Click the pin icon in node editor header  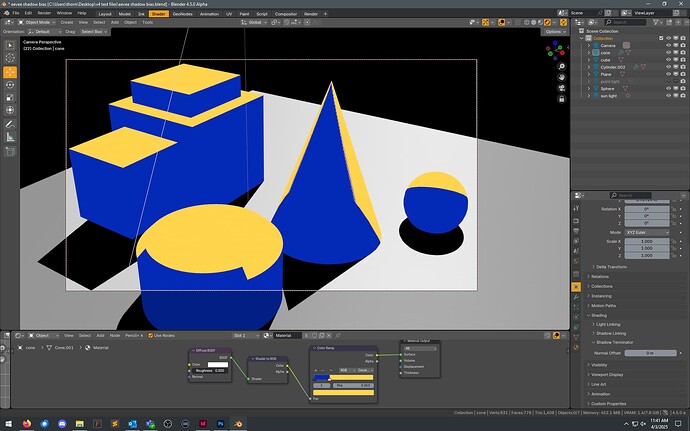coord(338,335)
